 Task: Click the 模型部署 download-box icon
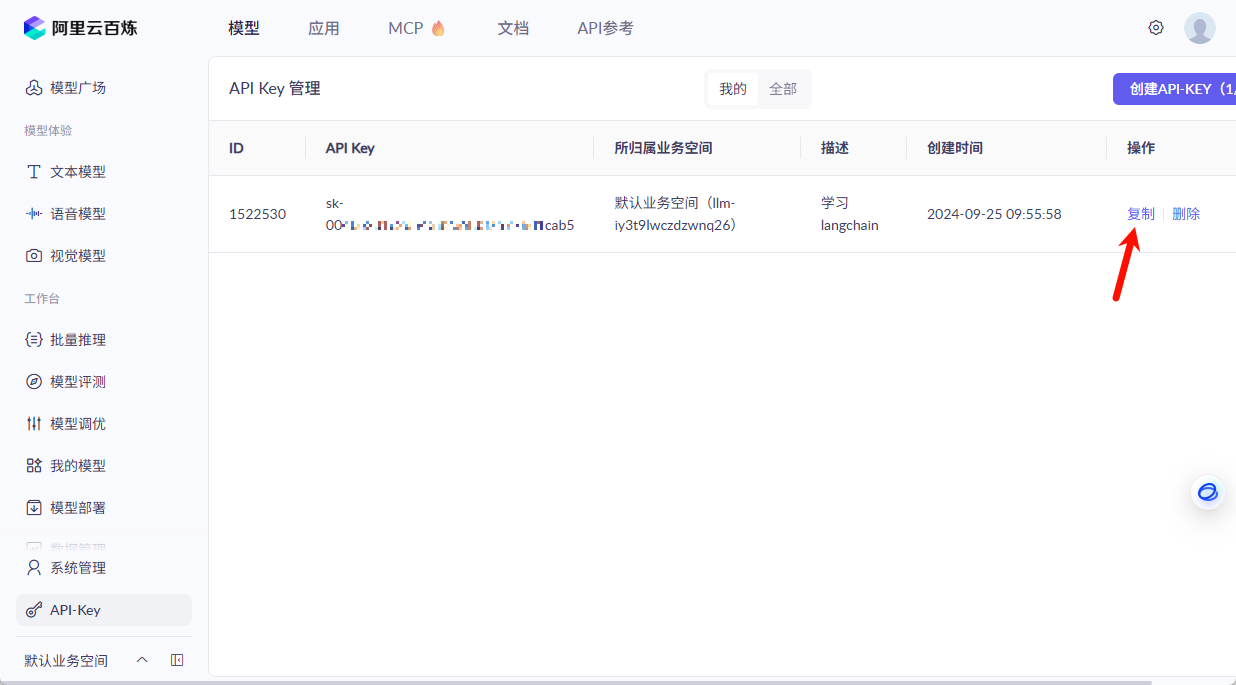point(34,508)
